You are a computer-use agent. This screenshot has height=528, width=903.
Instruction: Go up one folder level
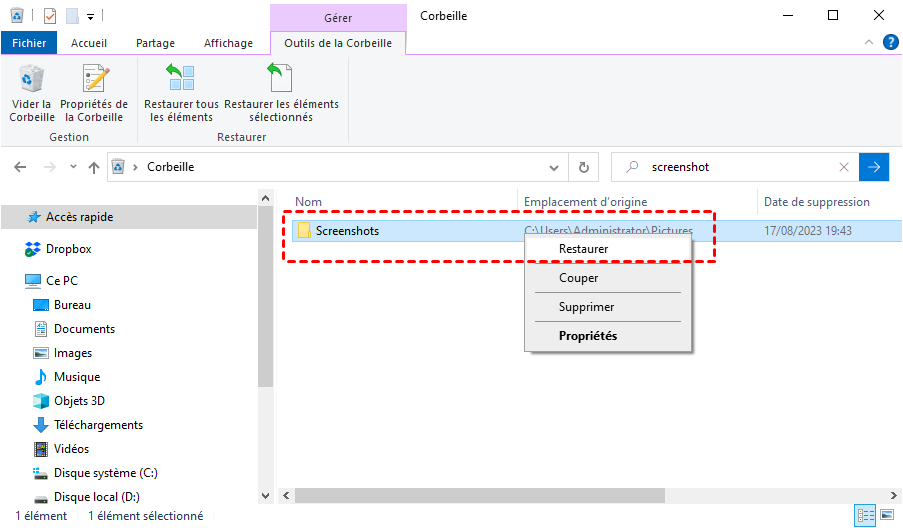pos(94,167)
